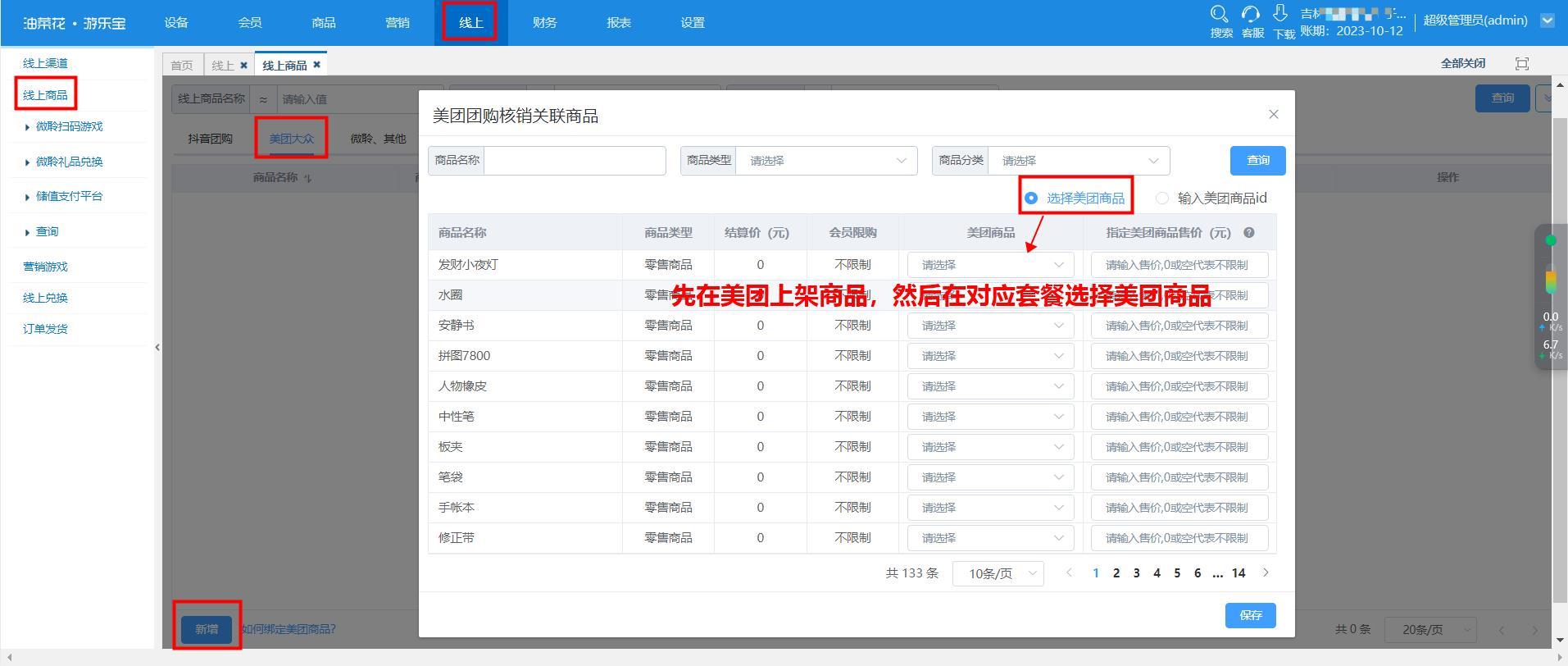Open the 会员 top menu
The image size is (1568, 666).
tap(250, 23)
